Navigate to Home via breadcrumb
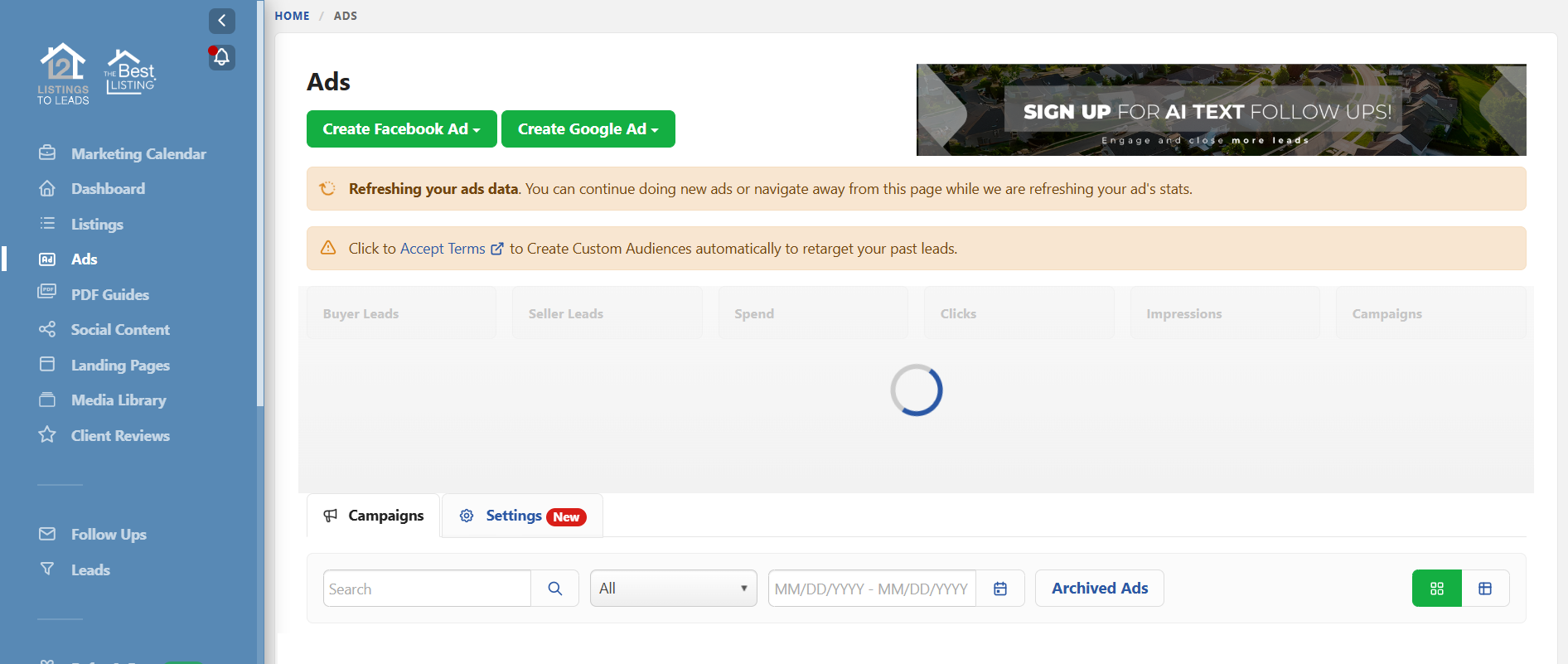Viewport: 1568px width, 664px height. [x=292, y=16]
